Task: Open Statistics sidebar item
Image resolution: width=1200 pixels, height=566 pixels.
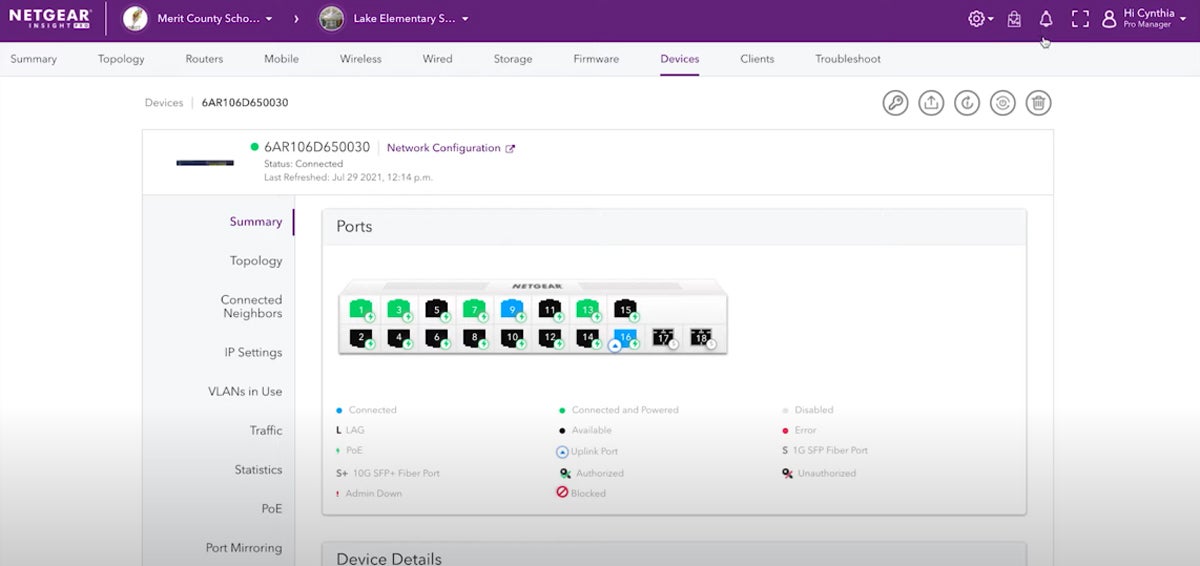Action: tap(258, 469)
